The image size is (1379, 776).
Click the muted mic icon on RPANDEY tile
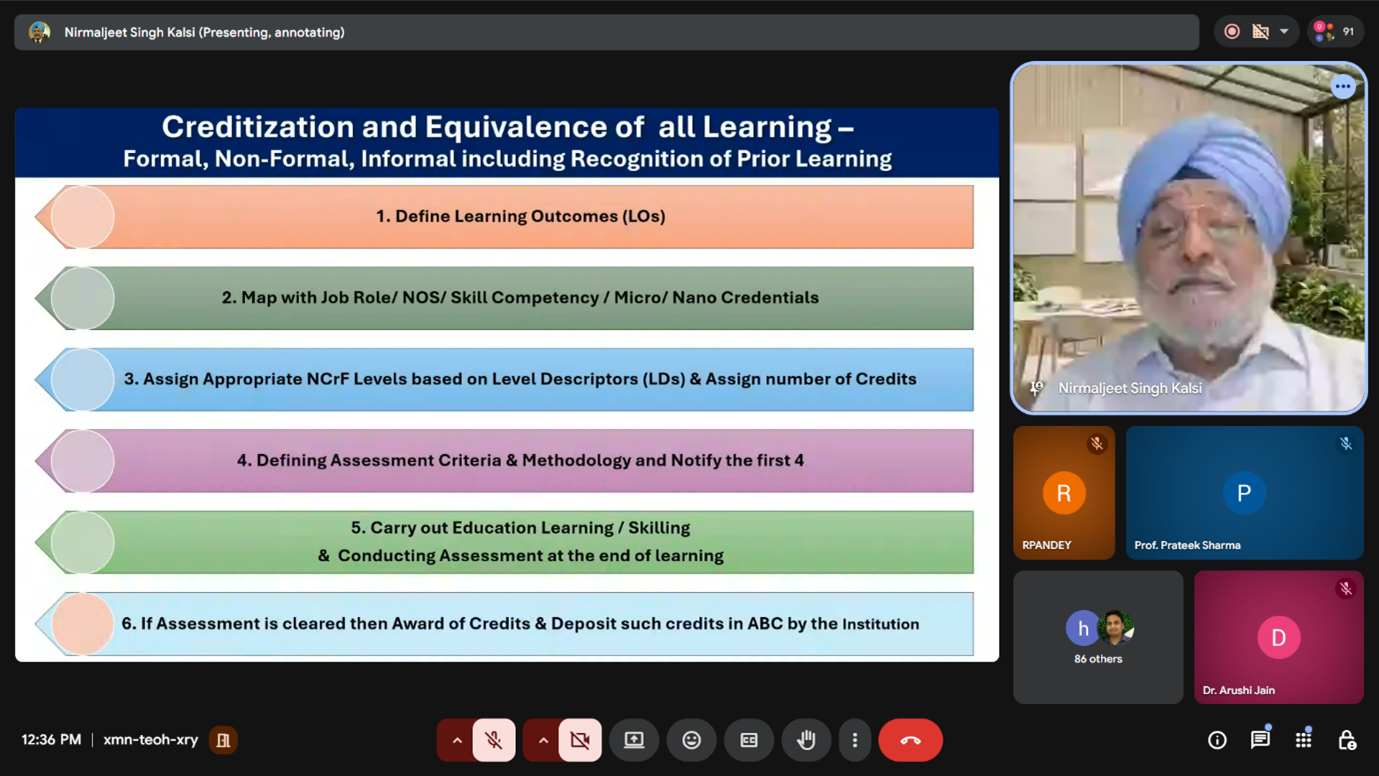pos(1097,444)
